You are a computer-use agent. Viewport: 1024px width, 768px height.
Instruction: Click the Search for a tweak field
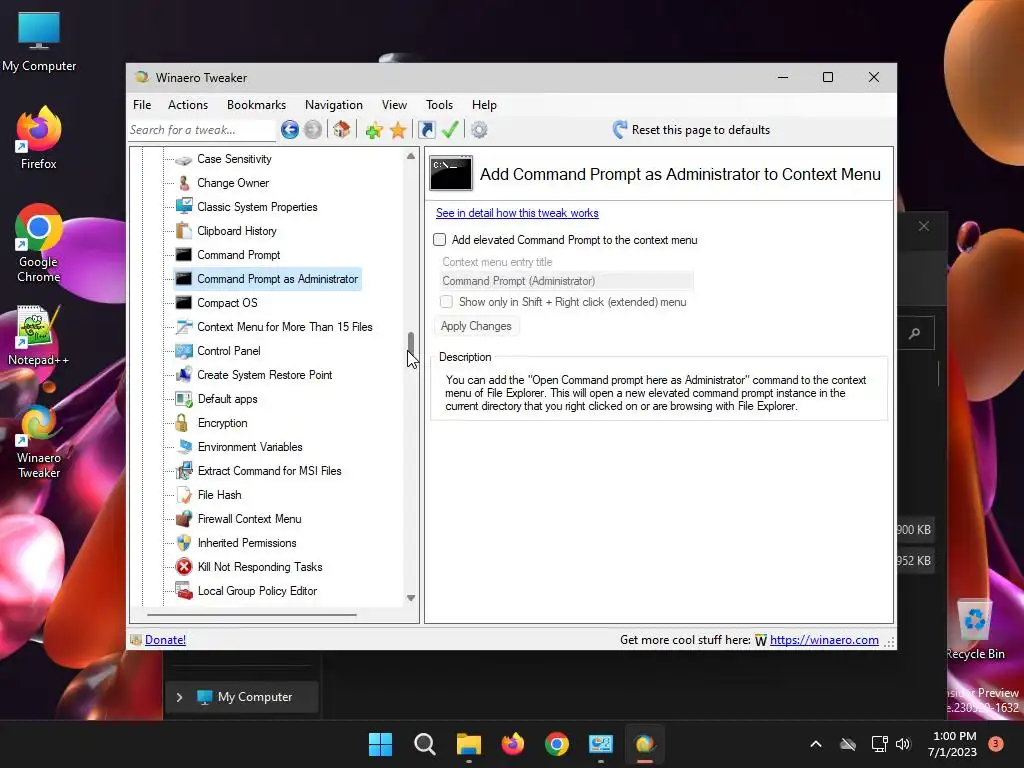coord(202,130)
